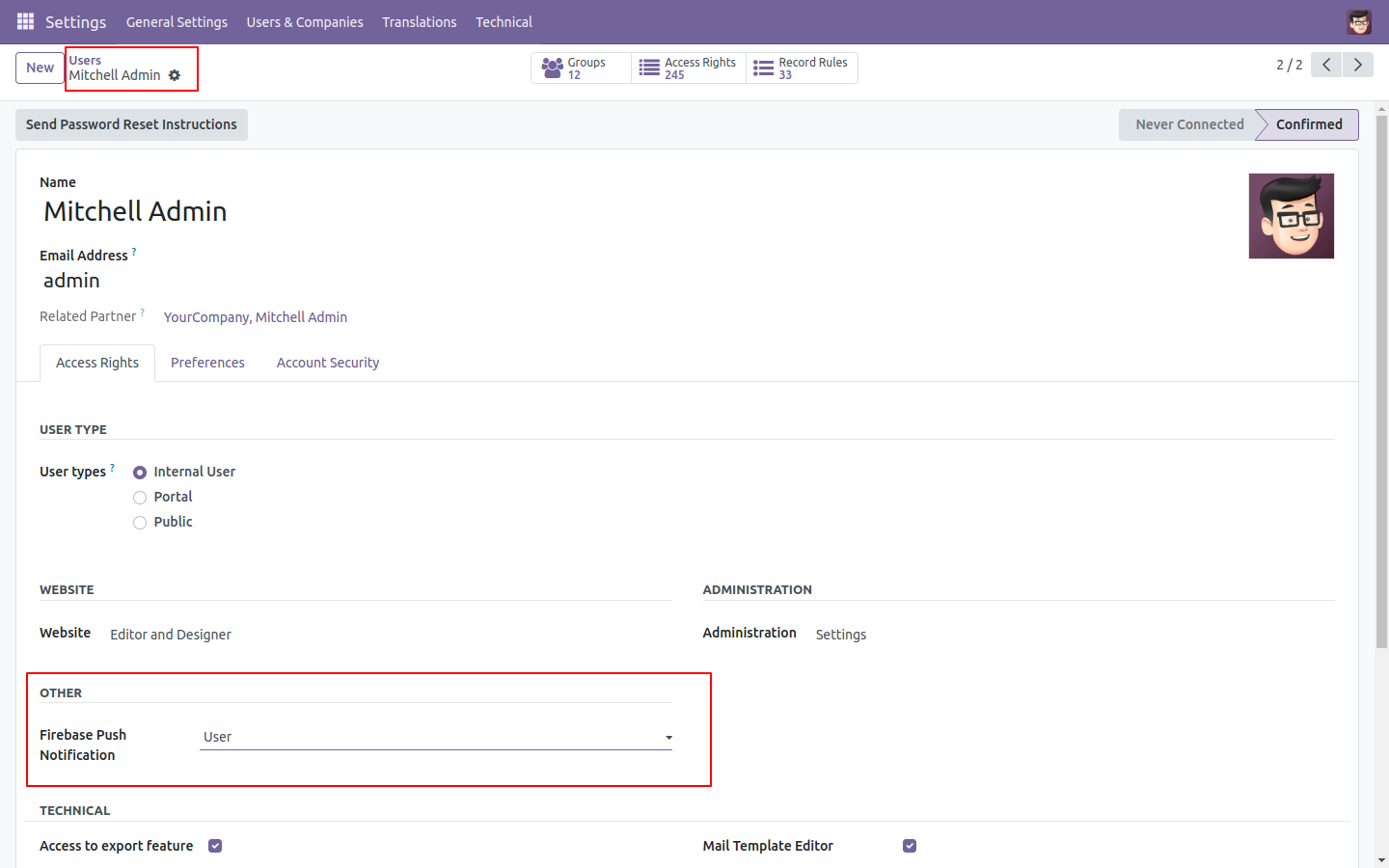The height and width of the screenshot is (868, 1389).
Task: Select the Portal user type
Action: click(x=140, y=498)
